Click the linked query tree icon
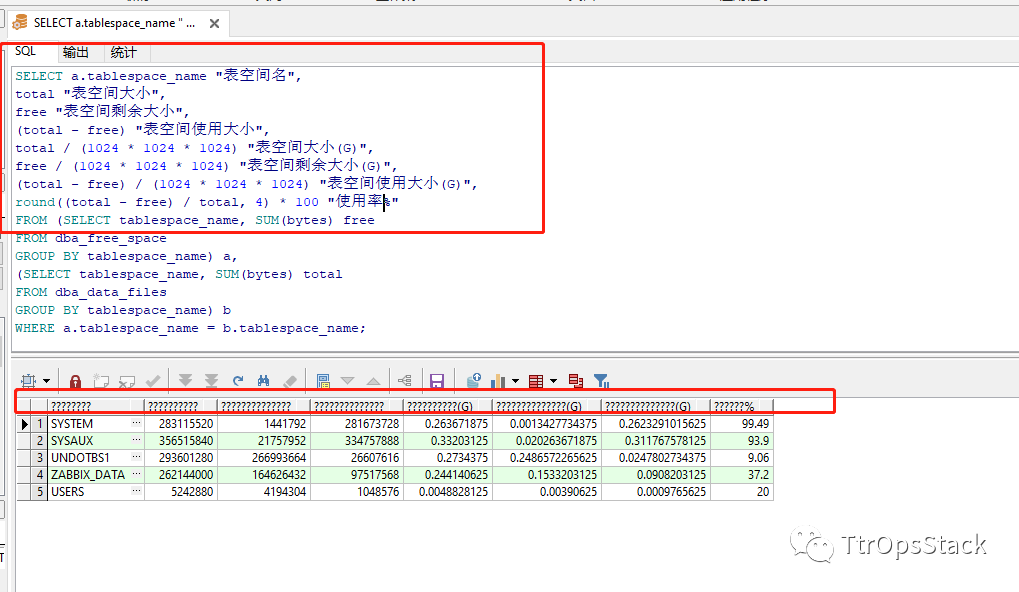Screen dimensions: 1019x592 coord(405,381)
